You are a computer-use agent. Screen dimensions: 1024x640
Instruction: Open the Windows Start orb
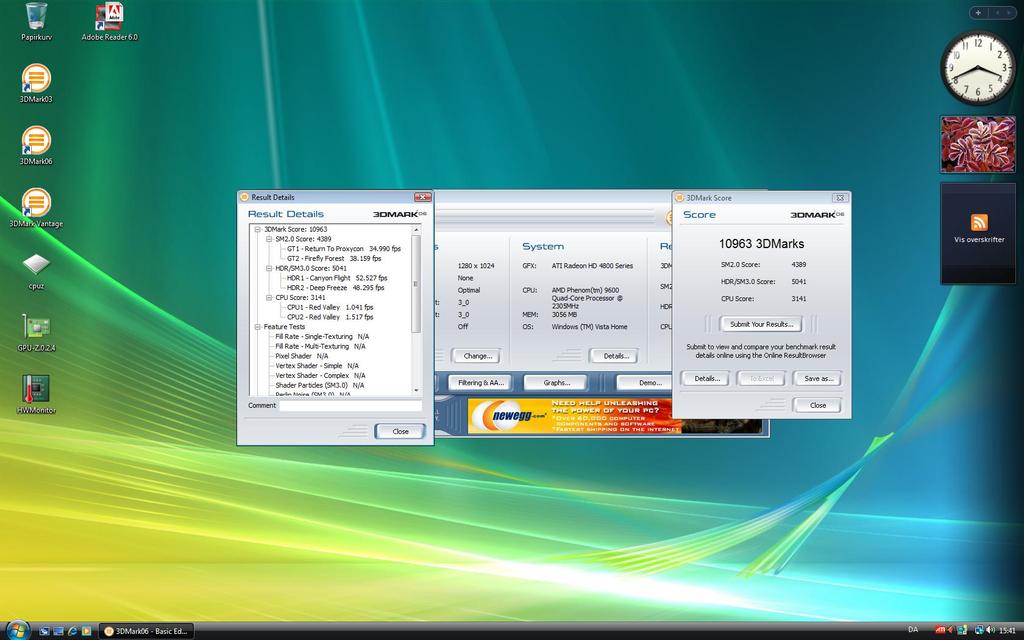(x=18, y=630)
